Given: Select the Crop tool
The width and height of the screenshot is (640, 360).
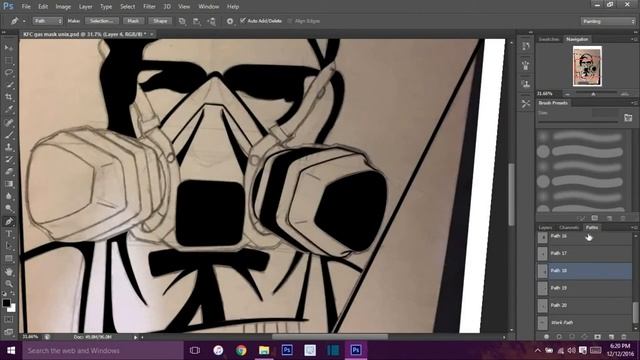Looking at the screenshot, I should coord(9,97).
